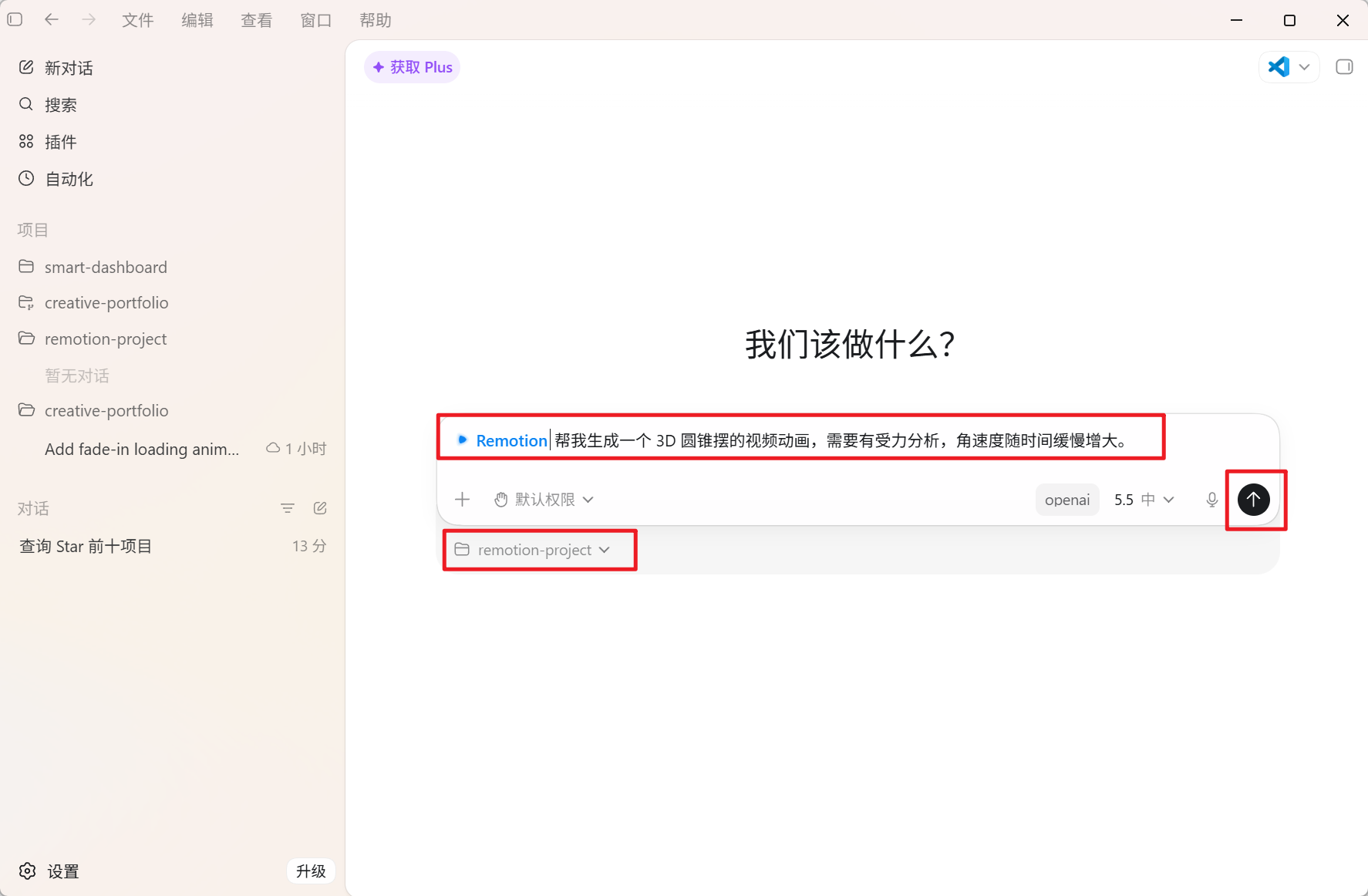Toggle the right side panel icon
1368x896 pixels.
tap(1344, 67)
